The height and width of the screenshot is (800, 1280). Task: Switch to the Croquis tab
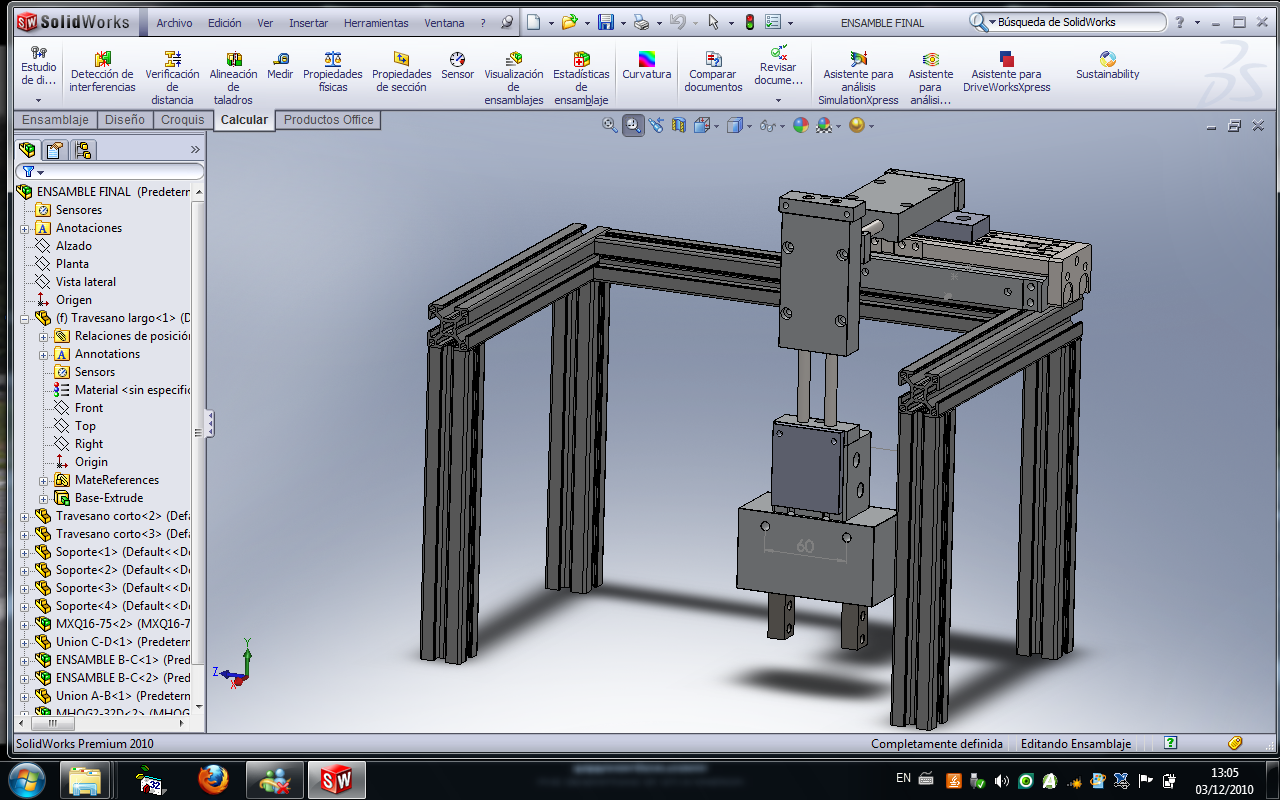click(x=183, y=120)
